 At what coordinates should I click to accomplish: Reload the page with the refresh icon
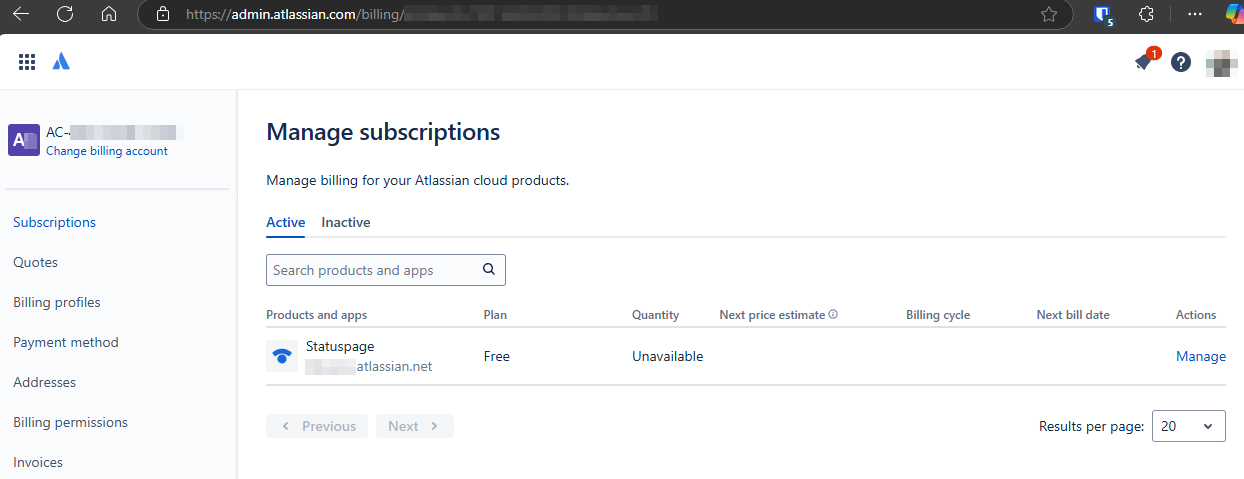click(65, 14)
